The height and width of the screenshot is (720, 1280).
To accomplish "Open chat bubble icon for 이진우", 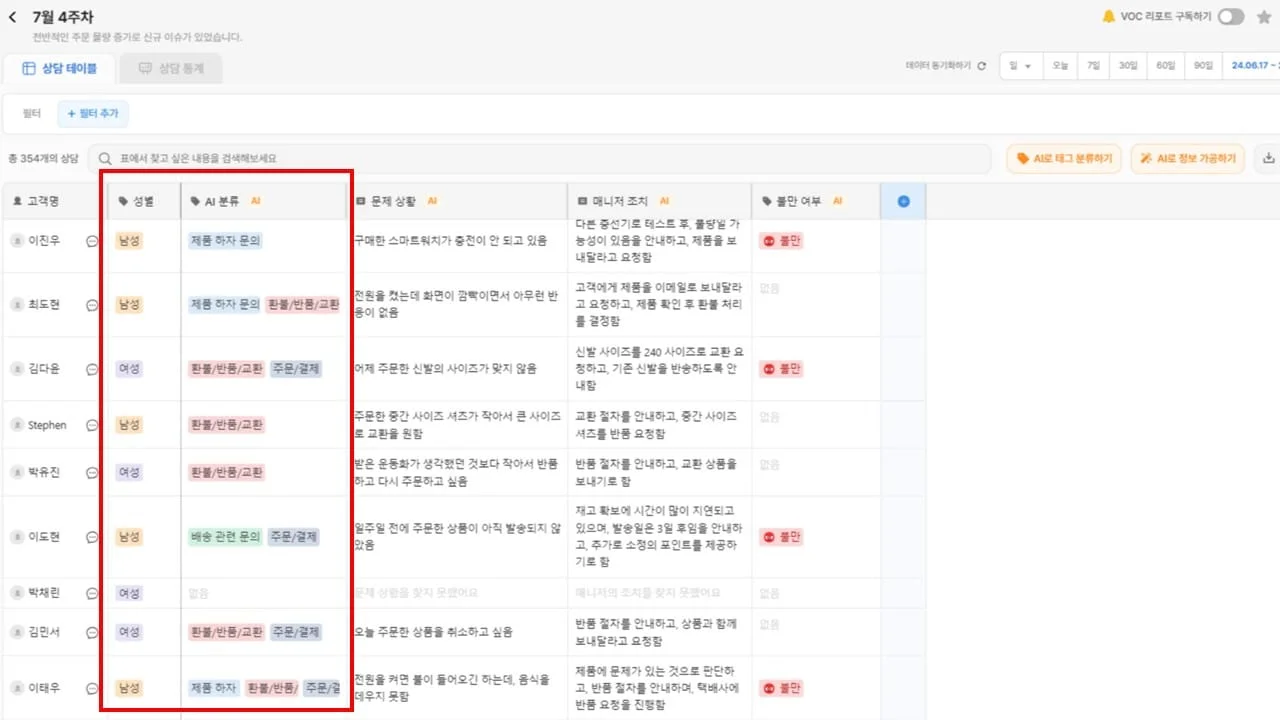I will (92, 241).
